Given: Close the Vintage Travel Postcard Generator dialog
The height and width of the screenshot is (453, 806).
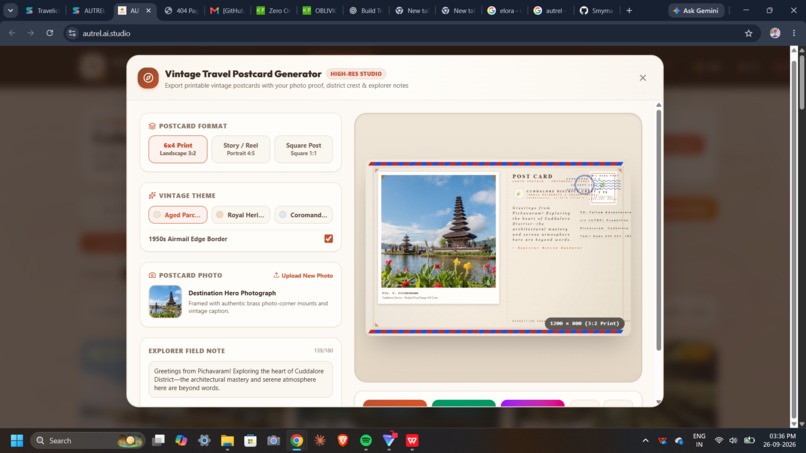Looking at the screenshot, I should click(643, 78).
